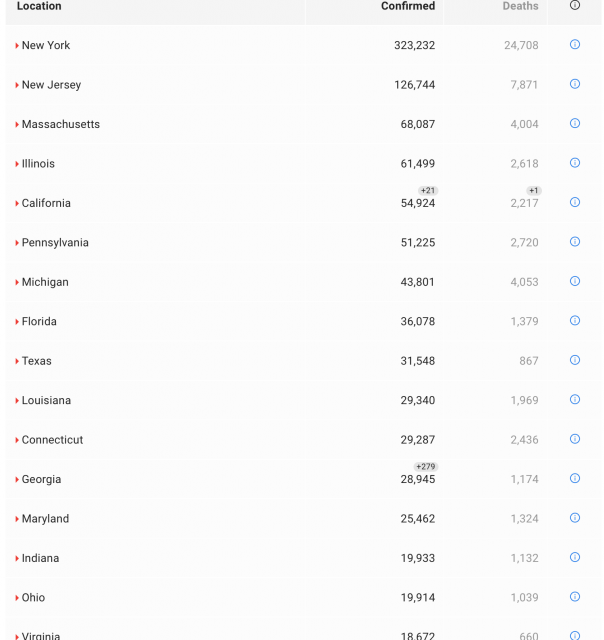Click the info icon beside Illinois deaths

[575, 163]
